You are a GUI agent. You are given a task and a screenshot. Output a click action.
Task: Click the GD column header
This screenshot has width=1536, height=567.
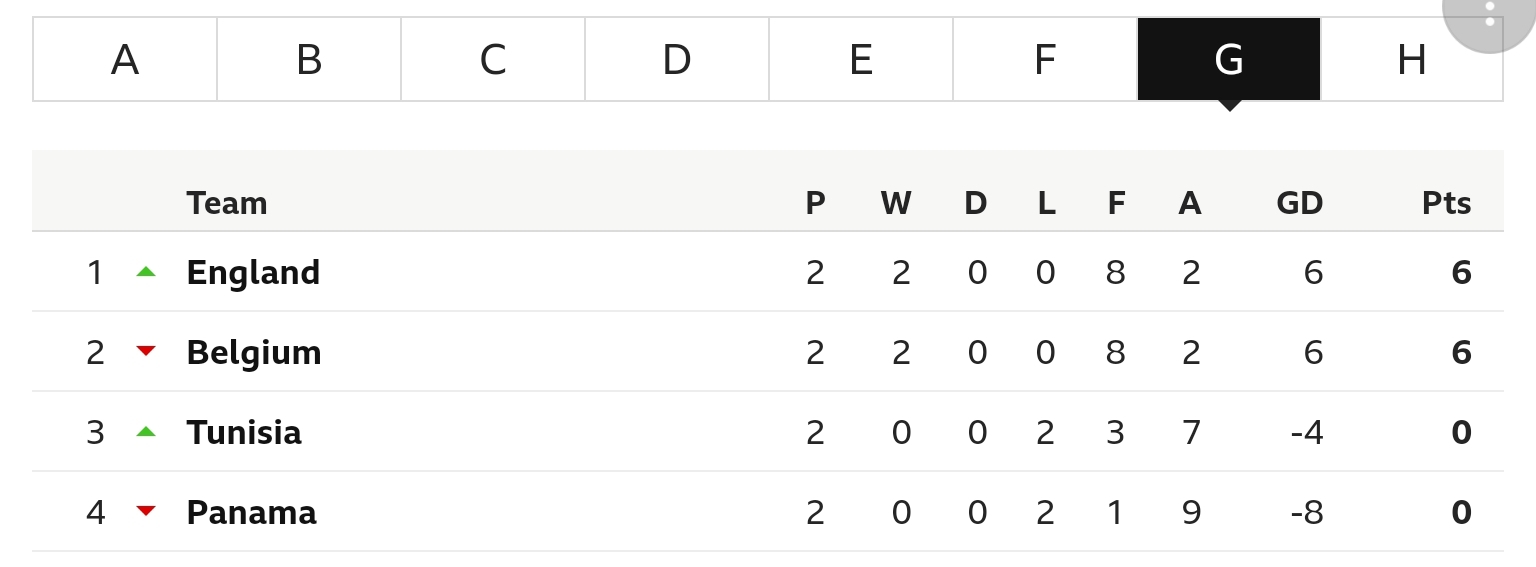tap(1299, 203)
